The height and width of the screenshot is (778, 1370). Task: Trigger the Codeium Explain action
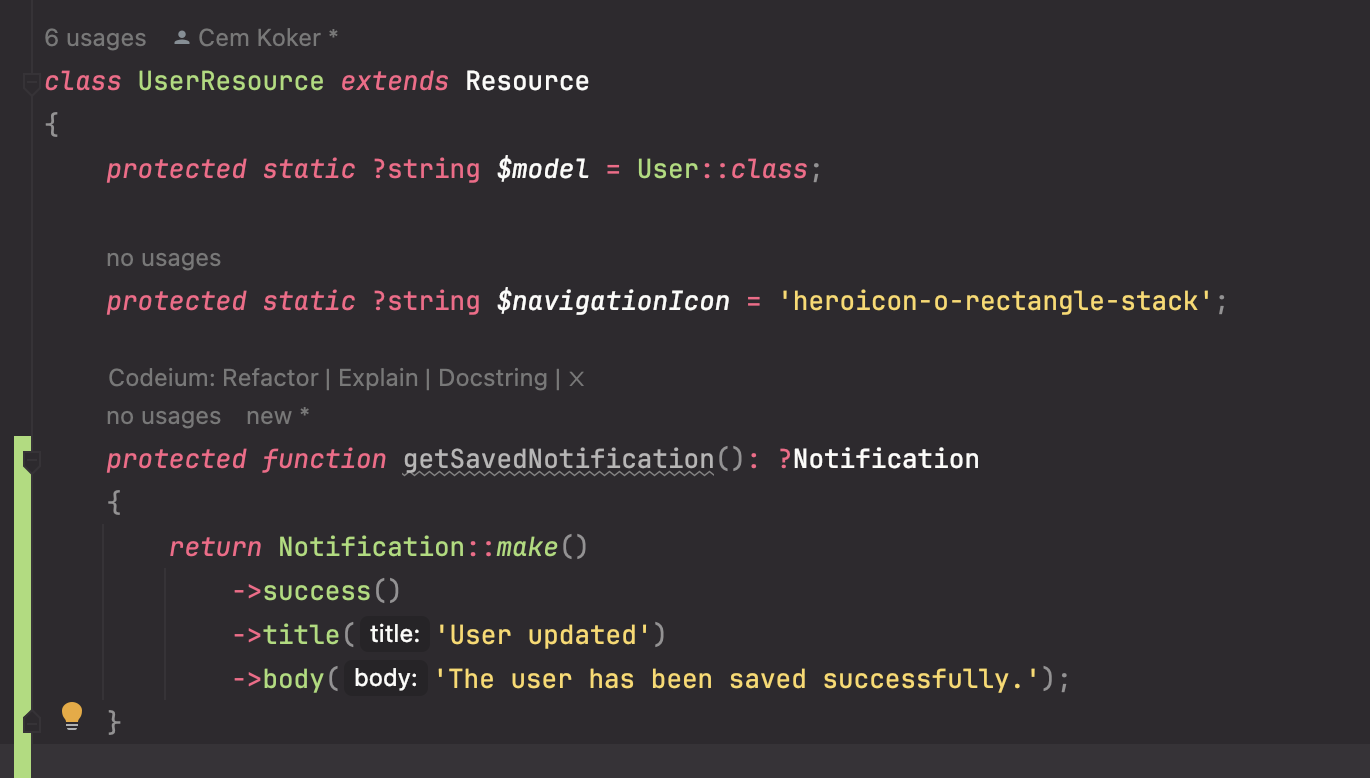pos(377,378)
